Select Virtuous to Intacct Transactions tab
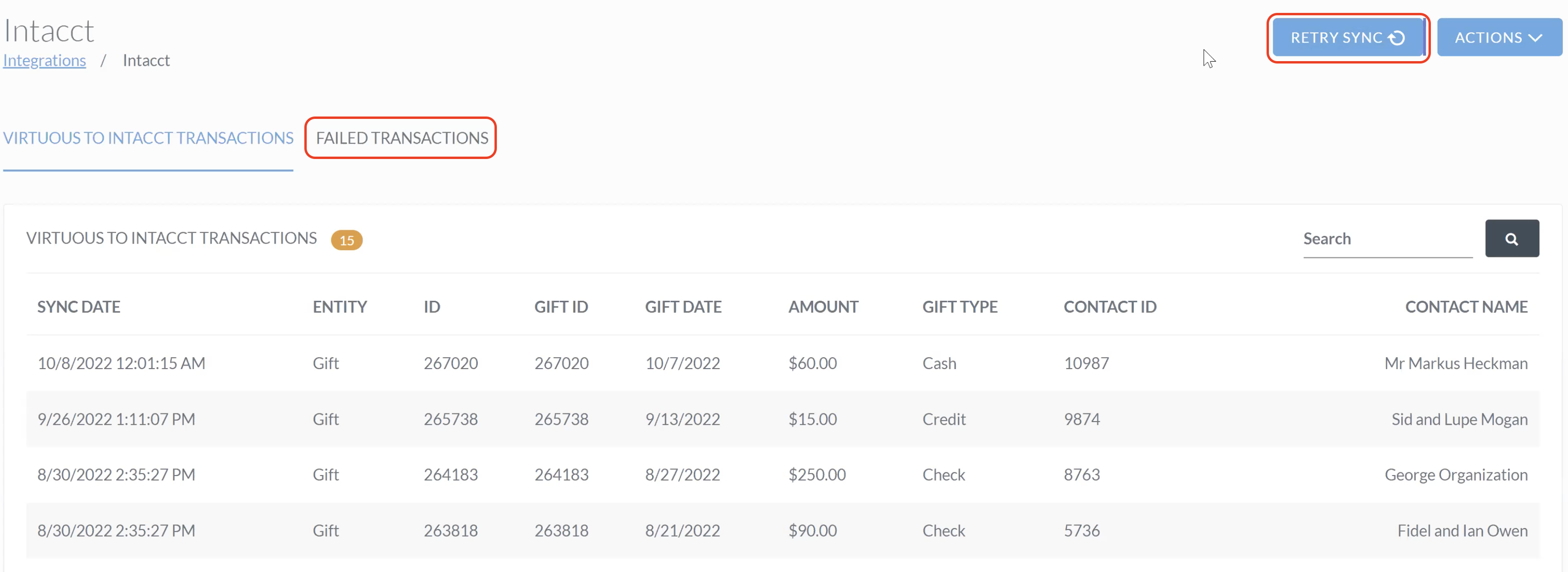Viewport: 1568px width, 572px height. pos(148,138)
